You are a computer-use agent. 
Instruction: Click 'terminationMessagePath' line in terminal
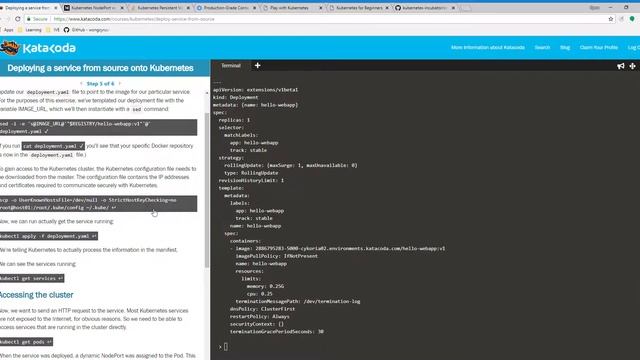click(x=298, y=302)
